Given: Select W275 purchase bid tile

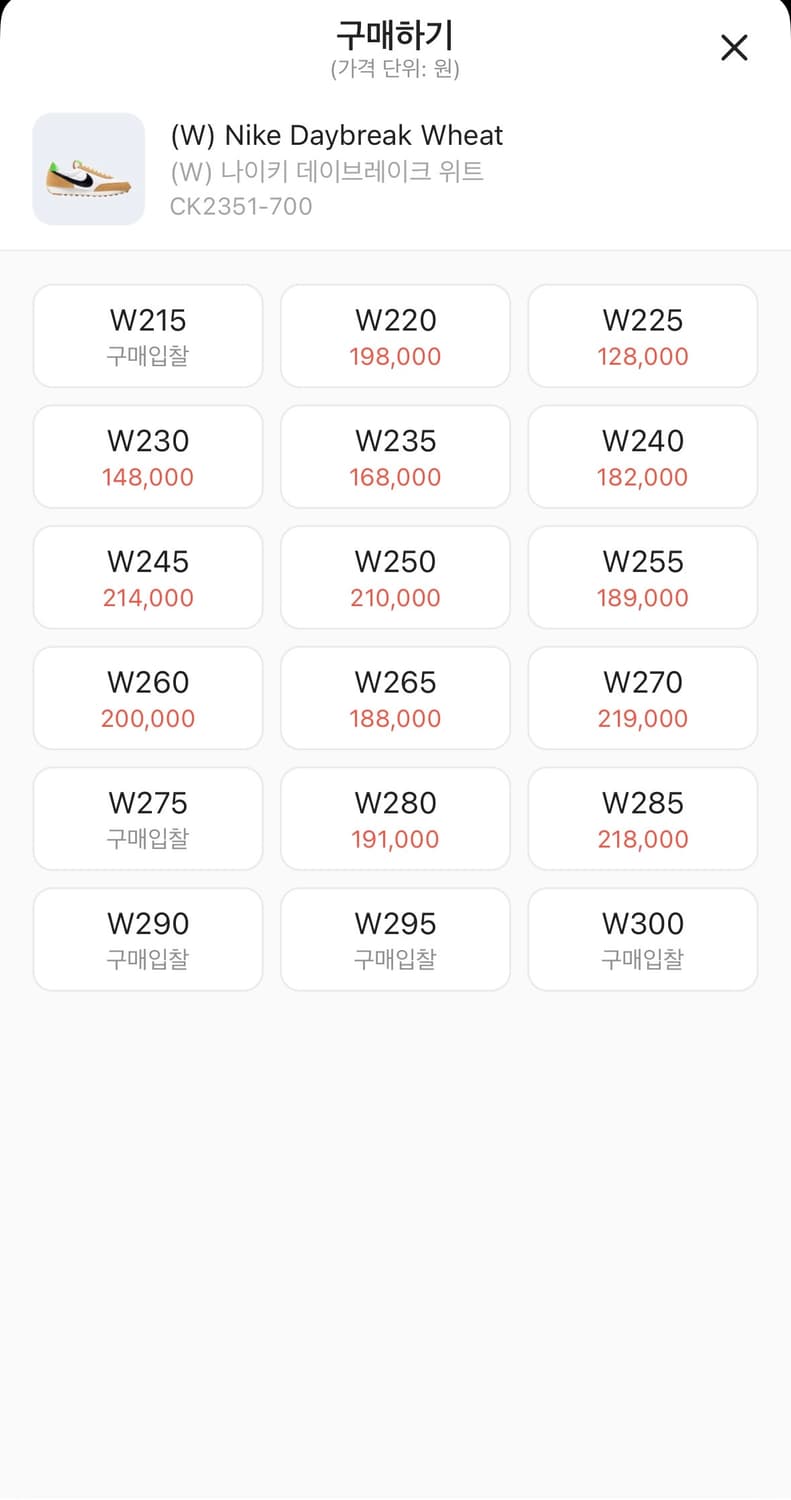Looking at the screenshot, I should [x=148, y=819].
